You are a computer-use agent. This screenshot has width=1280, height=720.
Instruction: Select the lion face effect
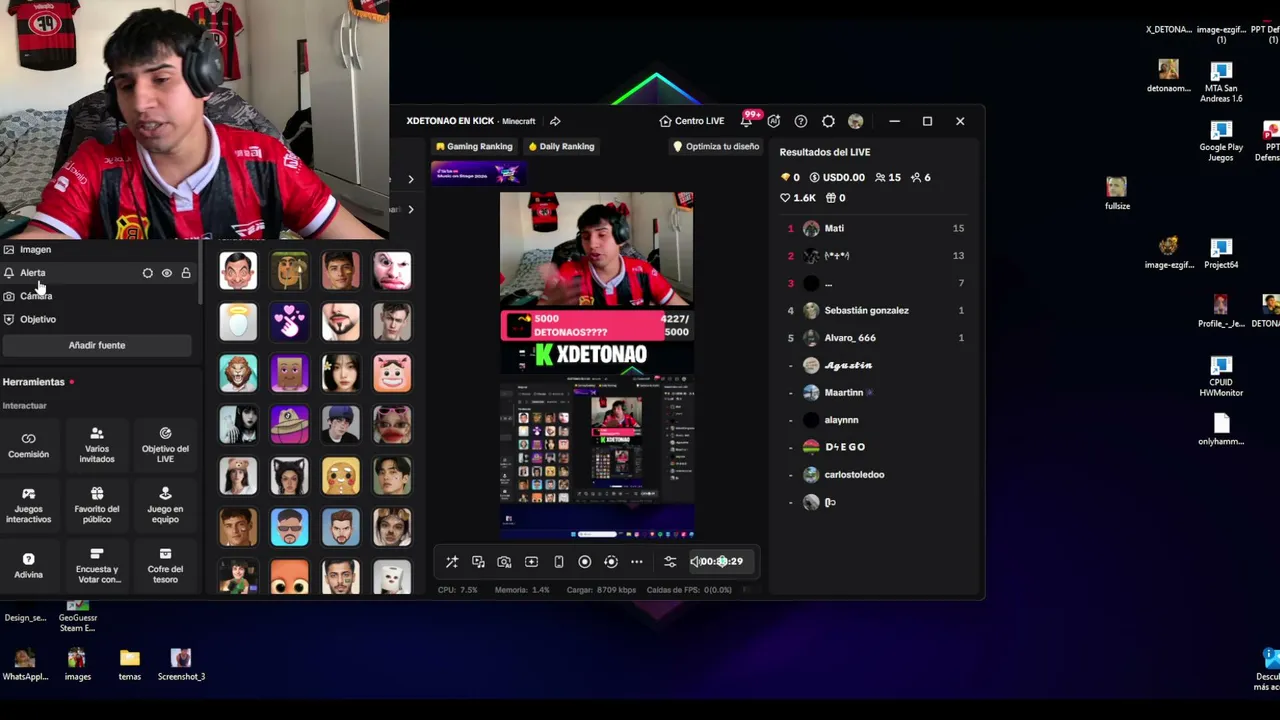pos(238,373)
